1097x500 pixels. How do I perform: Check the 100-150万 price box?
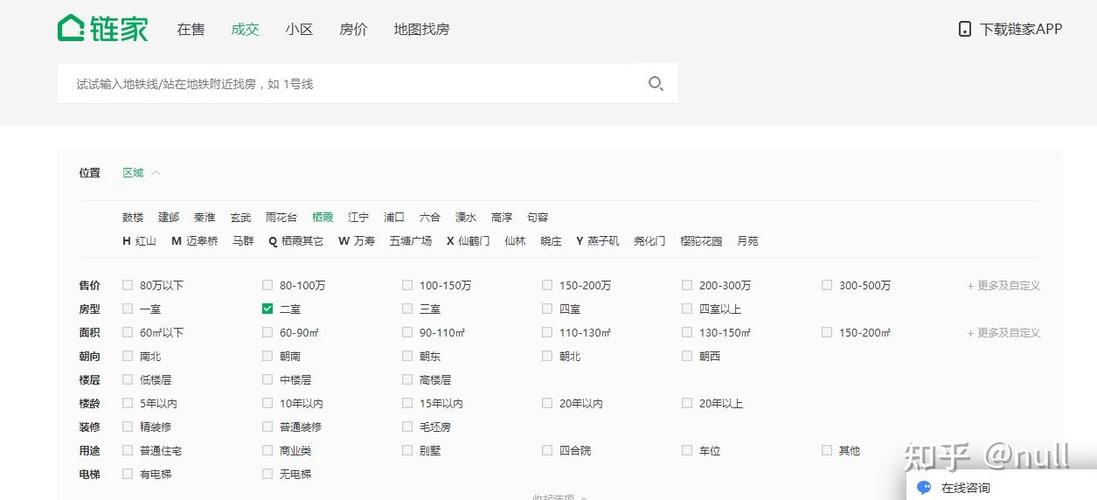pos(407,285)
